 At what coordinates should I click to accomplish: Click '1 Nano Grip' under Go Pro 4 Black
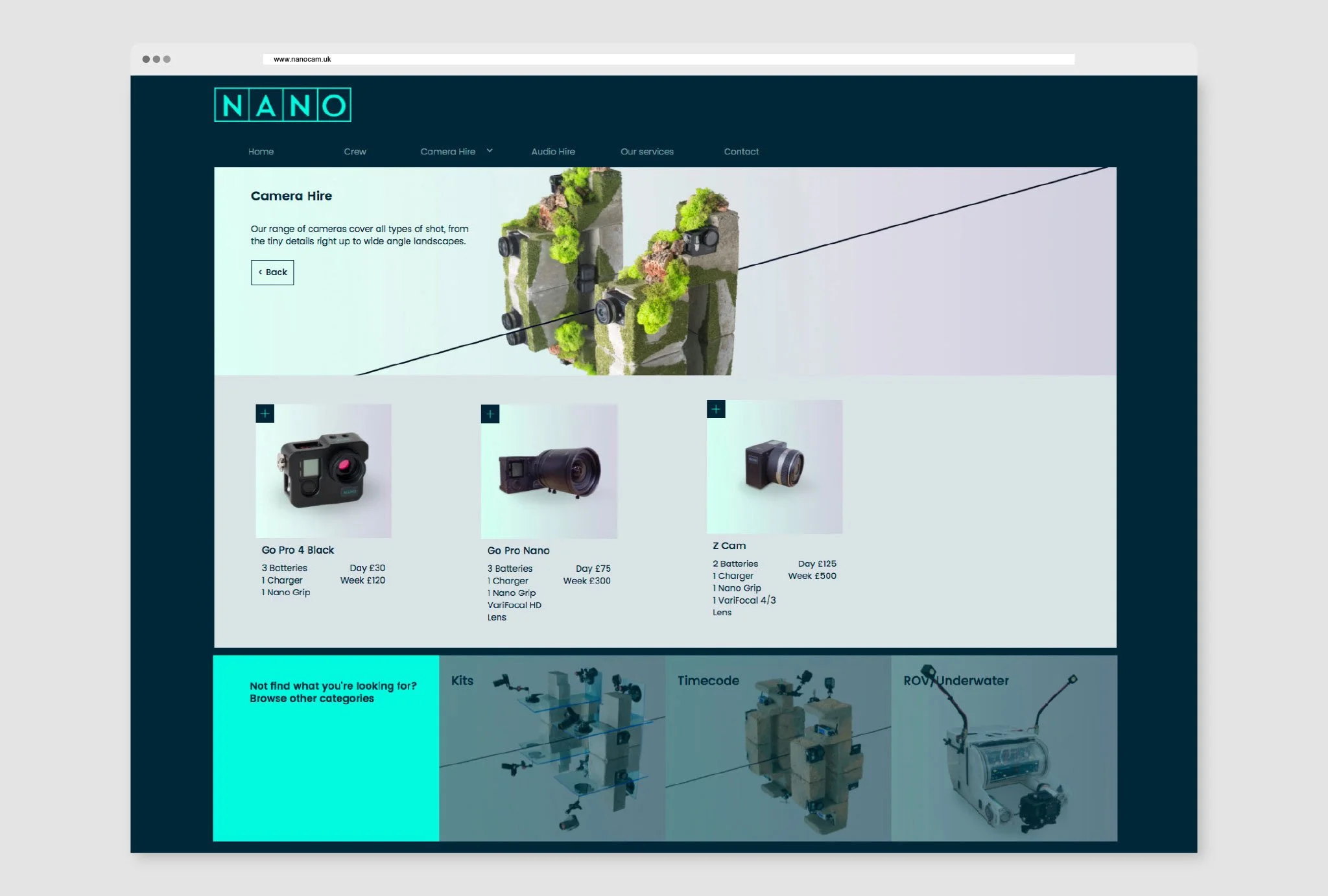[x=286, y=593]
